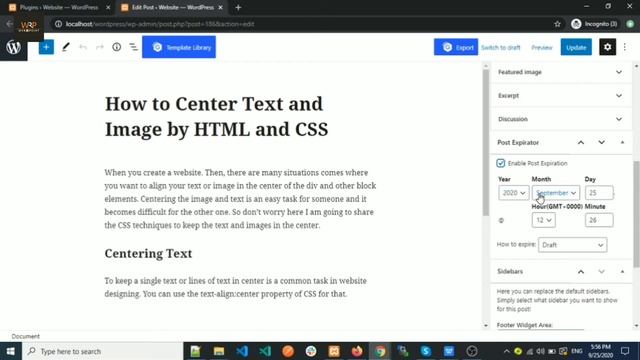Open Skype from the taskbar
The height and width of the screenshot is (360, 640).
[x=426, y=351]
